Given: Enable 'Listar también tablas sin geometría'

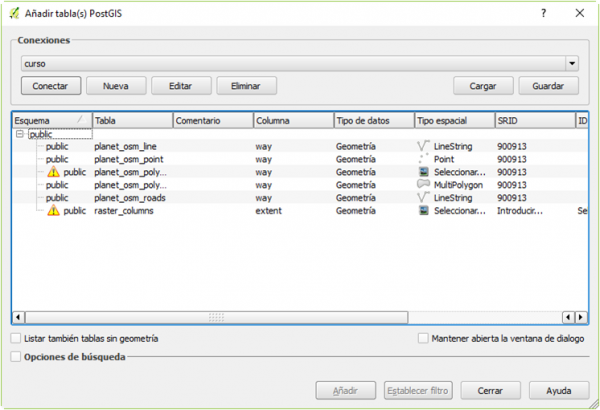Looking at the screenshot, I should (15, 339).
